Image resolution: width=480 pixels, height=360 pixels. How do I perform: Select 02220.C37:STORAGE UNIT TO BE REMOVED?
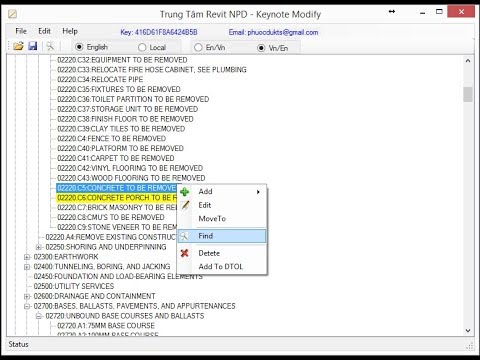point(127,109)
